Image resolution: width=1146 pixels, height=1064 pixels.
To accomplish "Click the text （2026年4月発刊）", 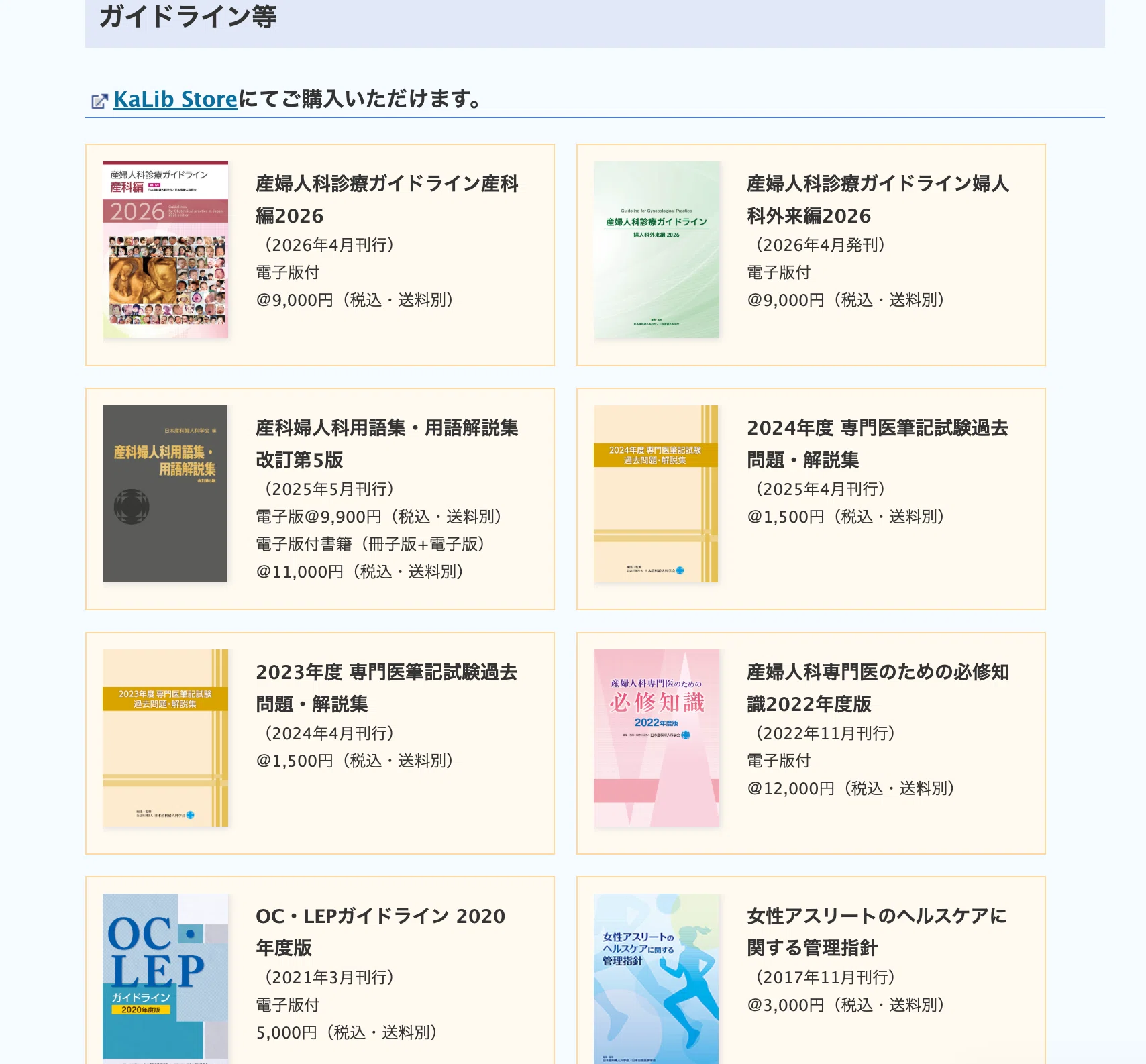I will point(820,245).
